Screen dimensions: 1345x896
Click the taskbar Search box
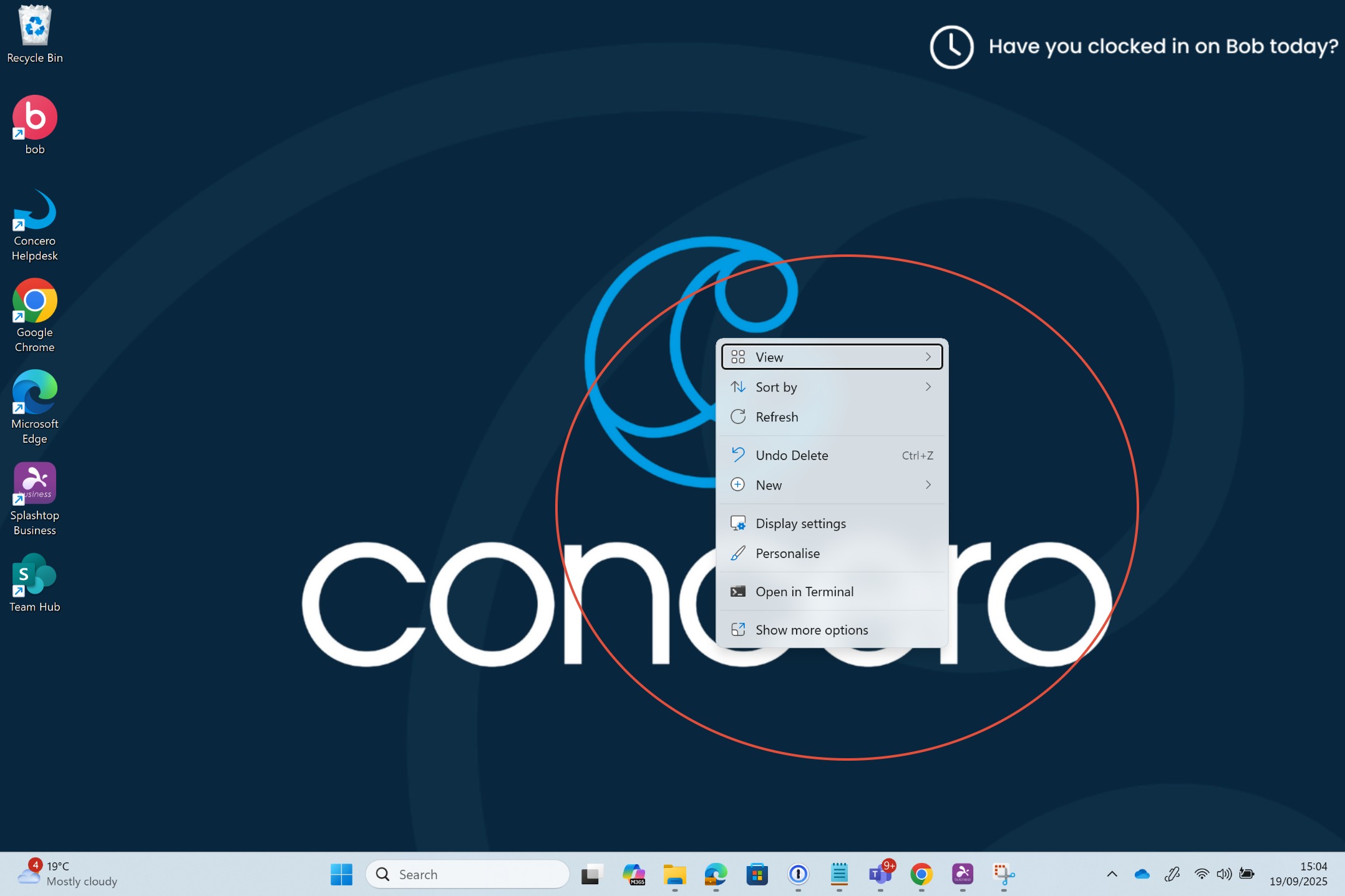468,874
